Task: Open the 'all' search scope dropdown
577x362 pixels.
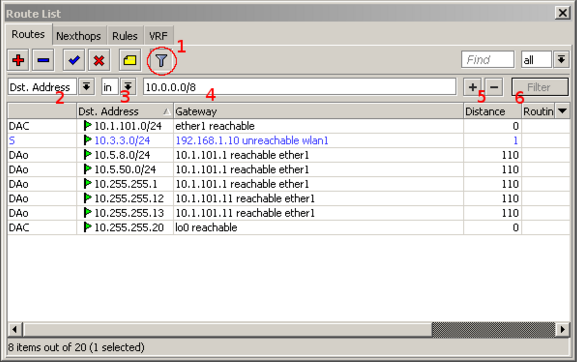Action: (x=561, y=59)
